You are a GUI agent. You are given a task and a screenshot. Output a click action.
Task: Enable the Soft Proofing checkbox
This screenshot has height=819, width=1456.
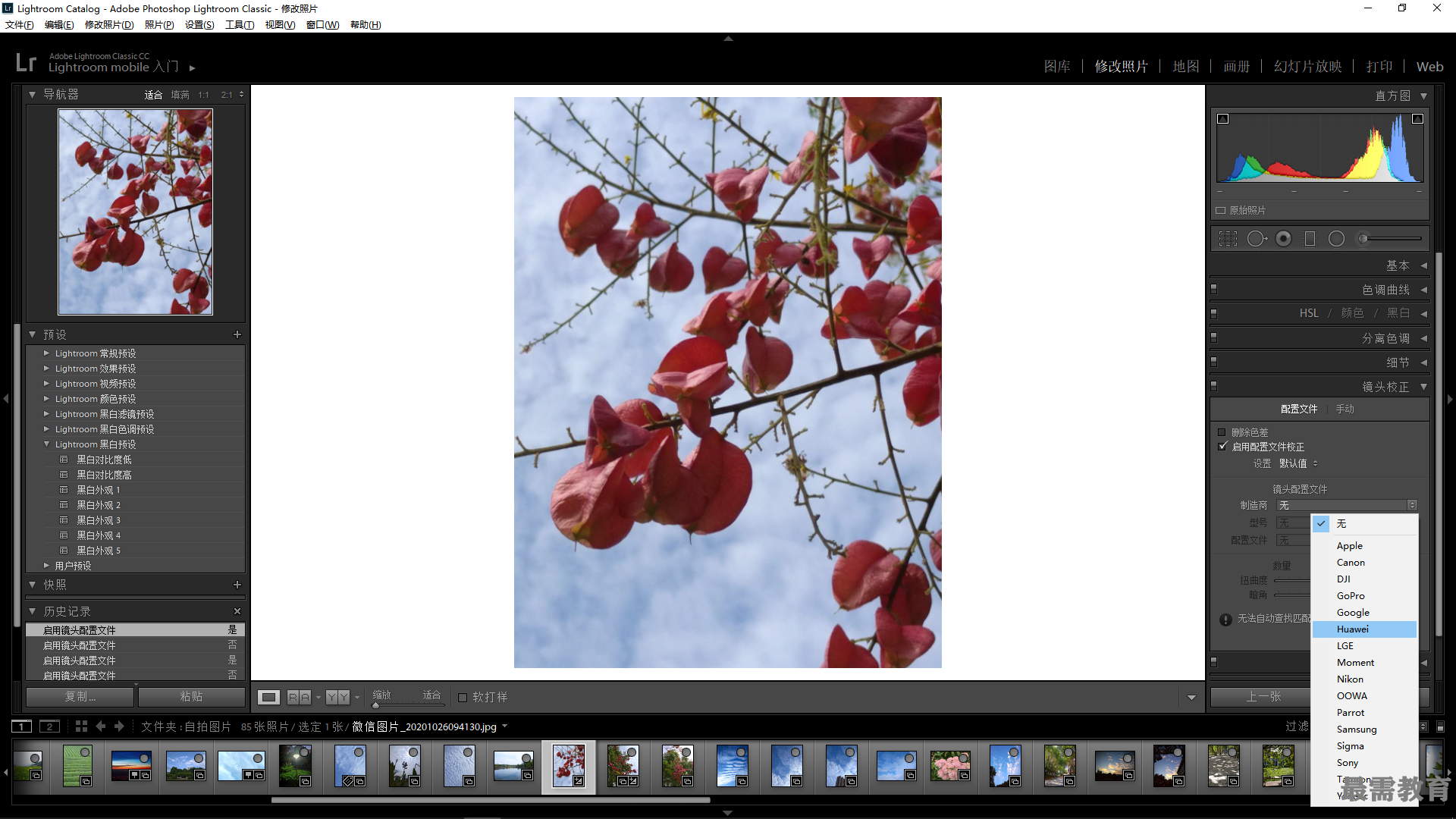pos(463,697)
